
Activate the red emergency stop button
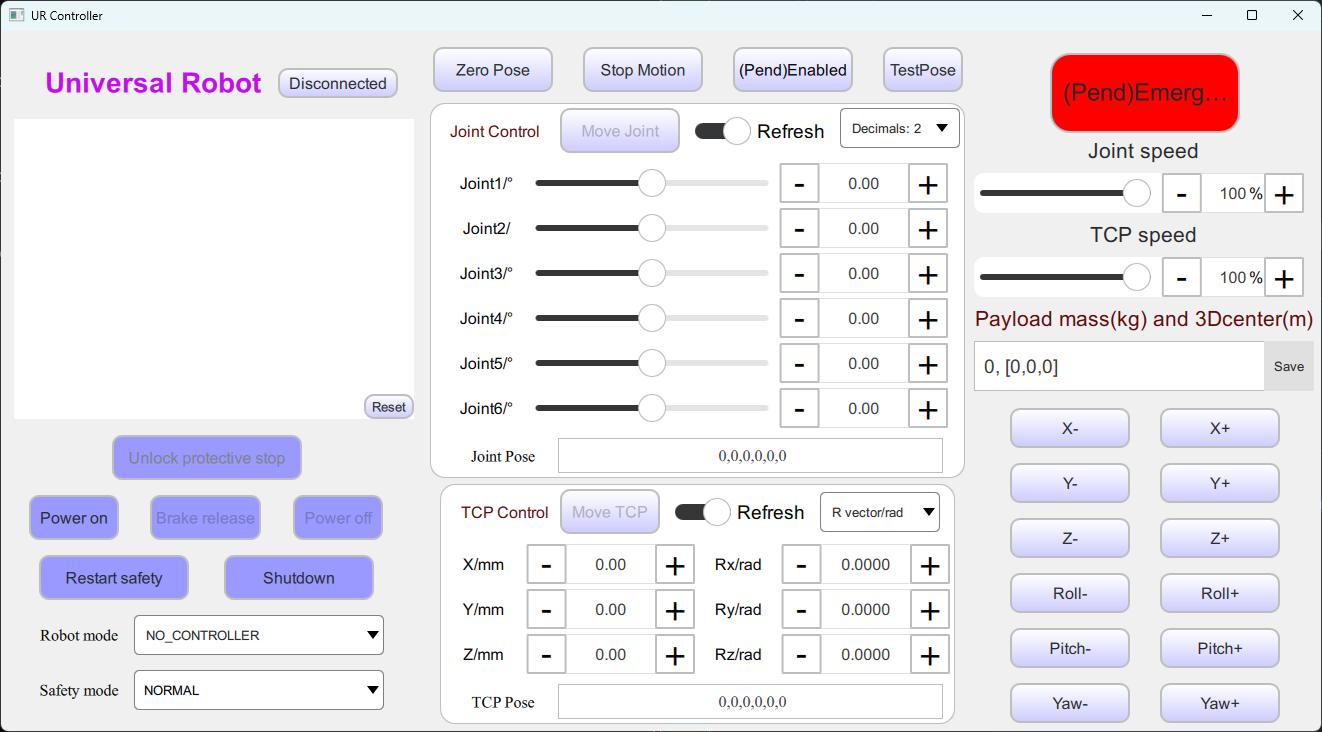1144,92
